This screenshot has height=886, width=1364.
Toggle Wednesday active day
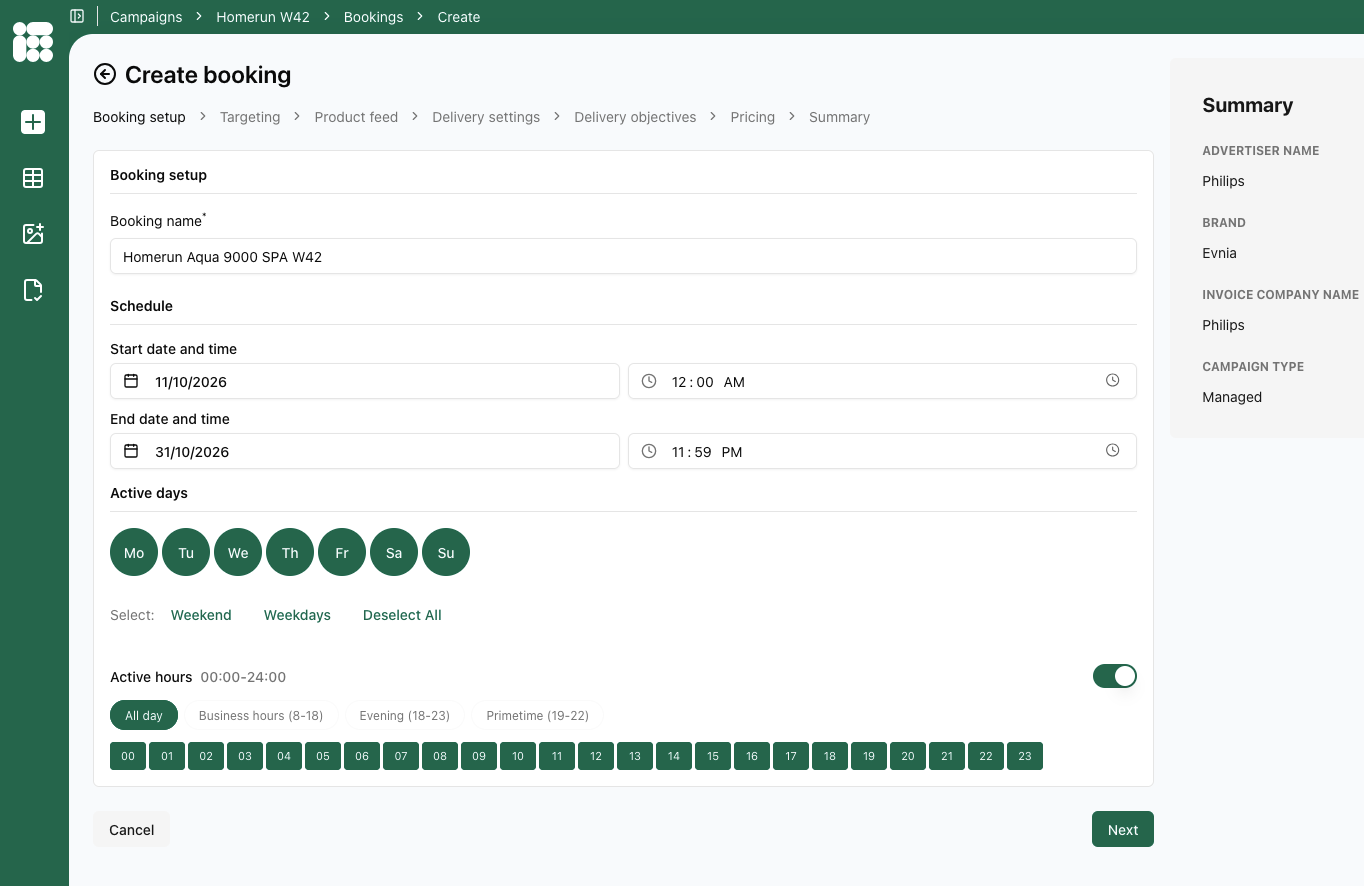pyautogui.click(x=238, y=552)
